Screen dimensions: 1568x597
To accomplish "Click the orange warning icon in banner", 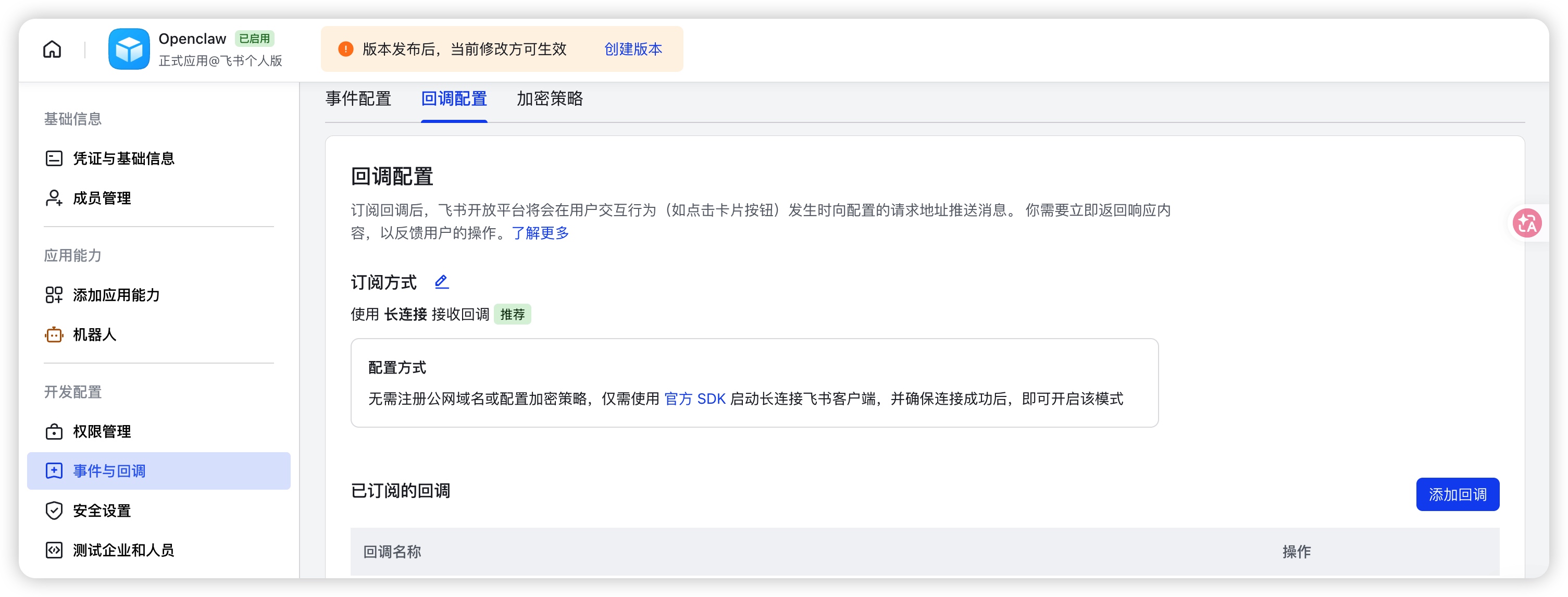I will coord(346,49).
